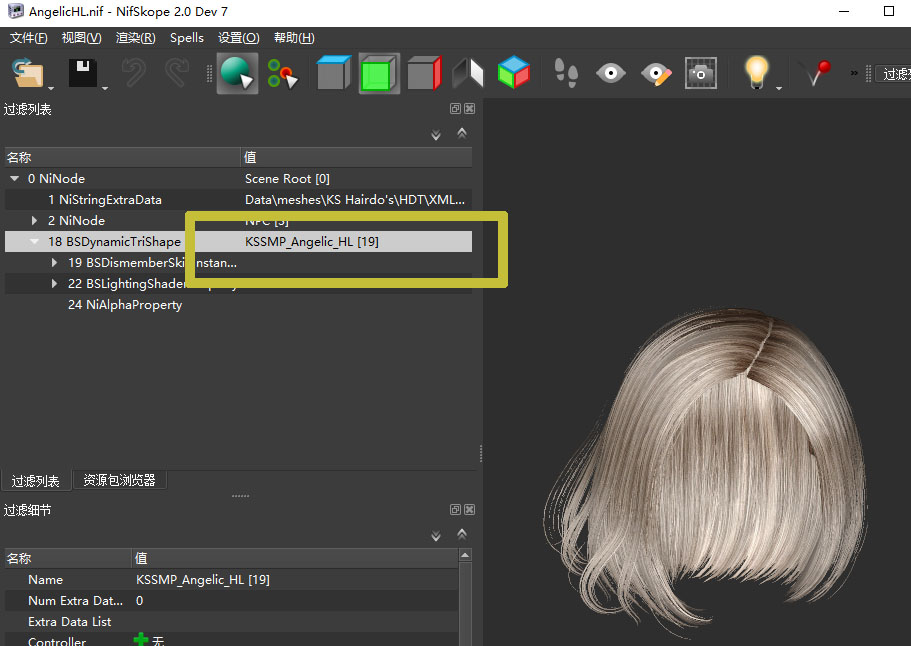This screenshot has height=646, width=911.
Task: Switch to Top view cube
Action: pos(333,73)
